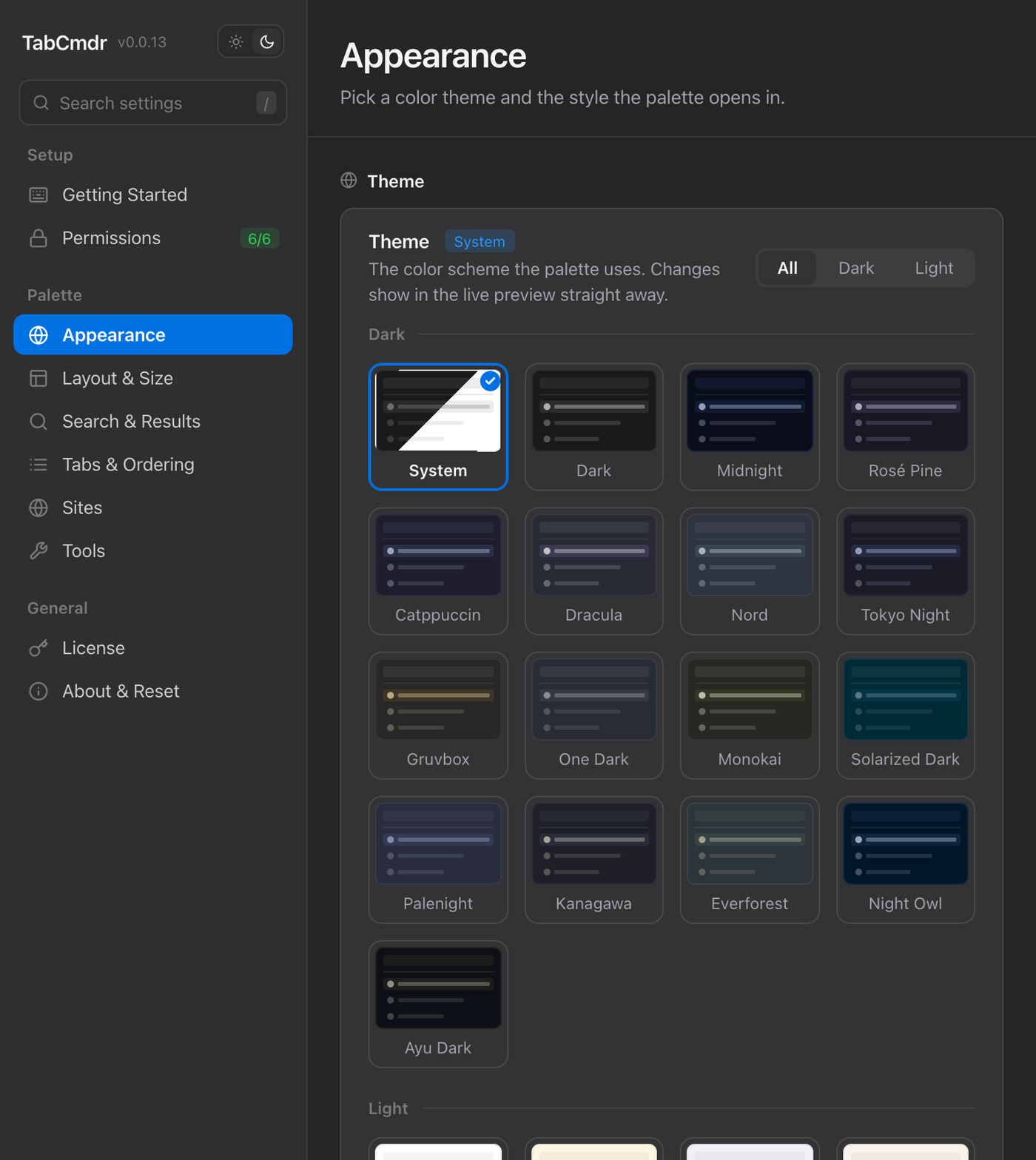Open Tabs & Ordering list icon
Image resolution: width=1036 pixels, height=1160 pixels.
click(x=38, y=465)
